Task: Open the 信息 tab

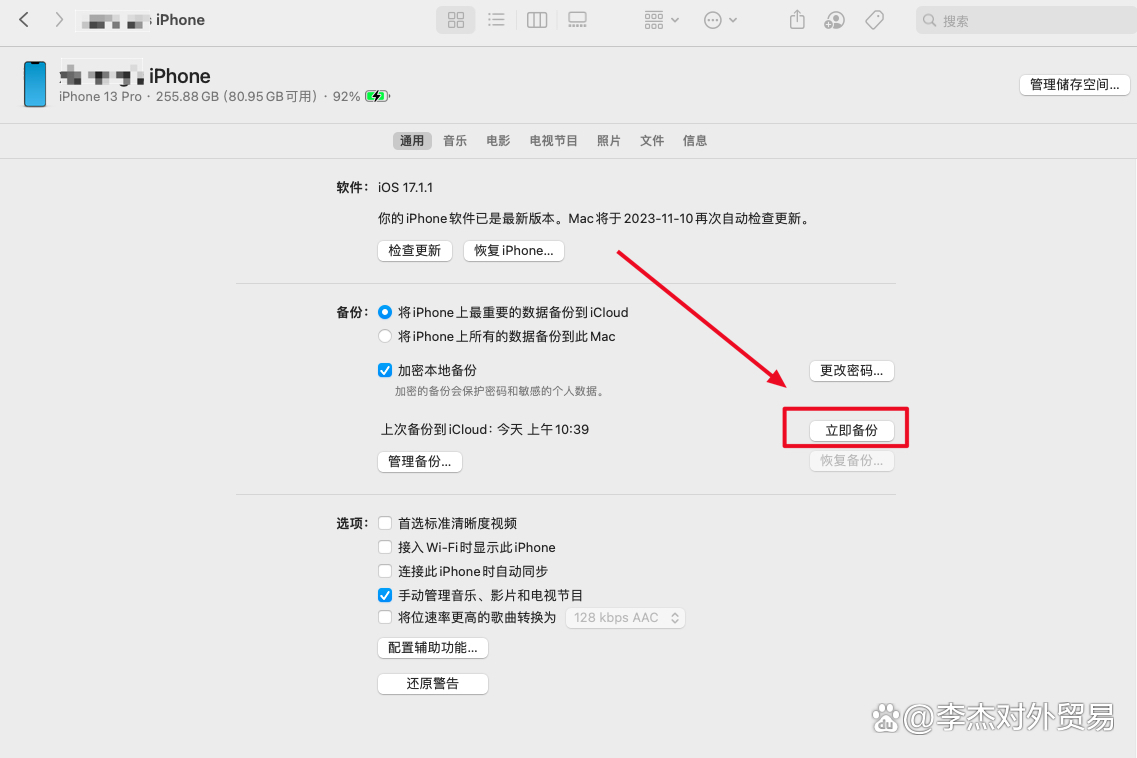Action: point(695,141)
